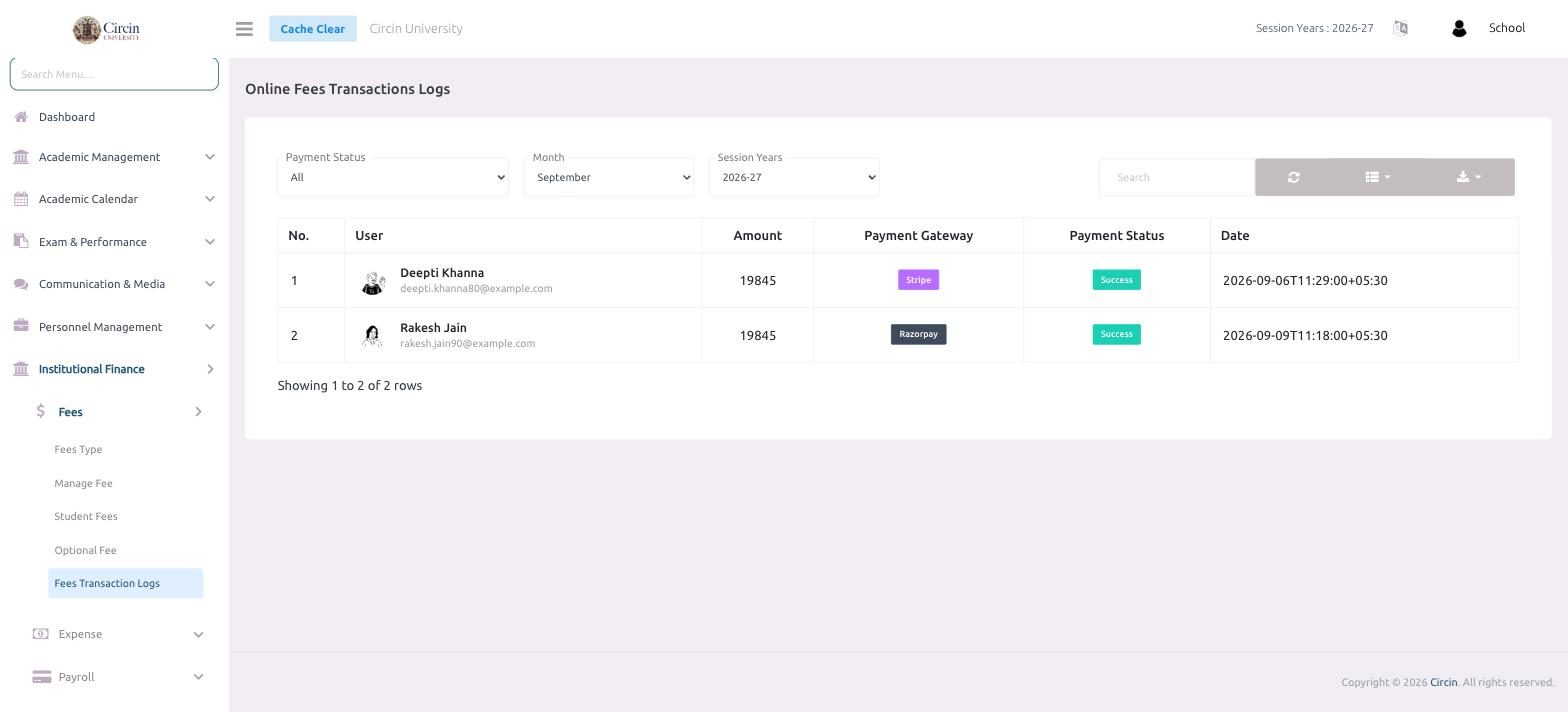The image size is (1568, 712).
Task: Click the language translate icon
Action: pos(1400,28)
